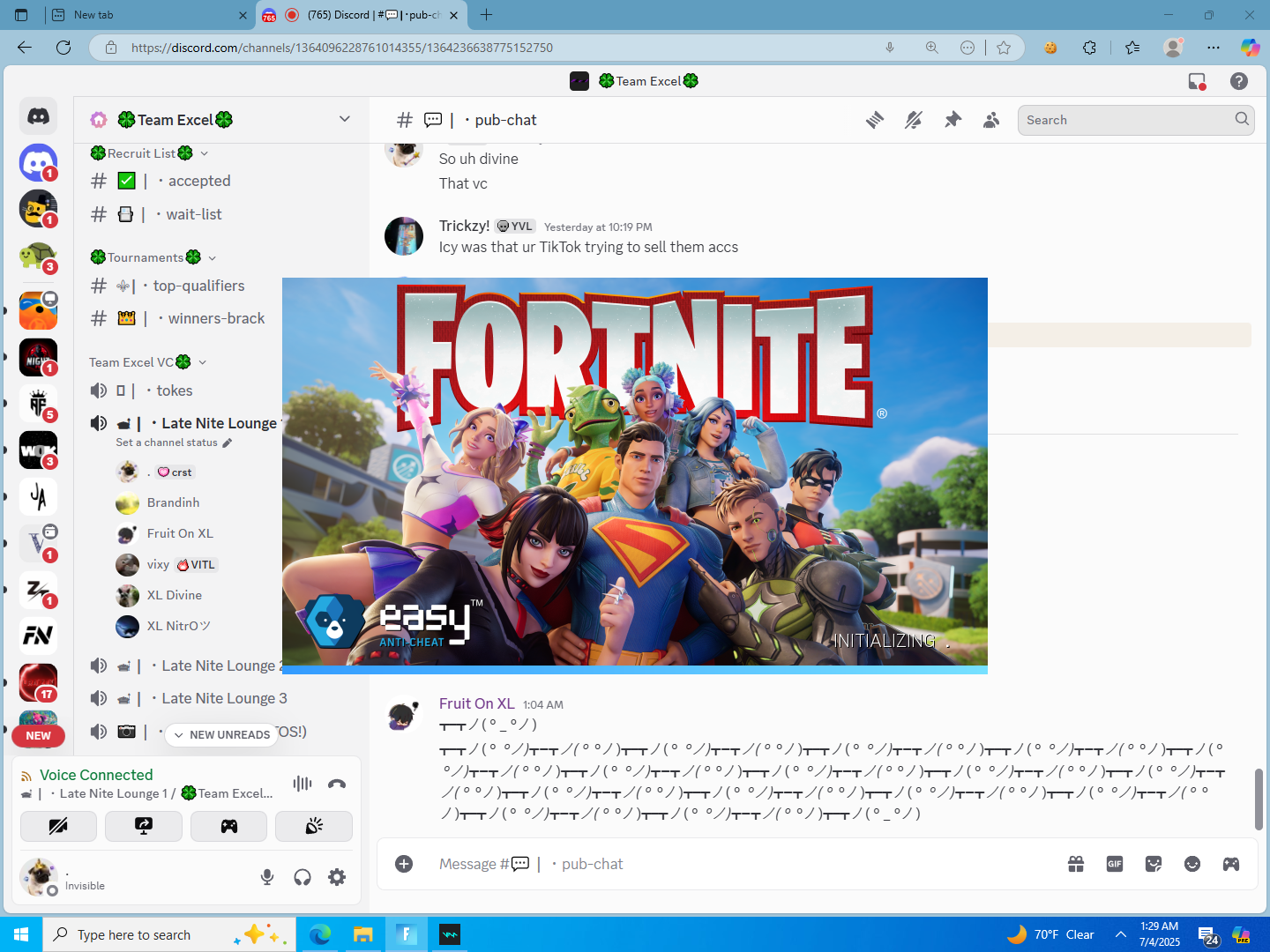Toggle the member list icon
1270x952 pixels.
[991, 120]
